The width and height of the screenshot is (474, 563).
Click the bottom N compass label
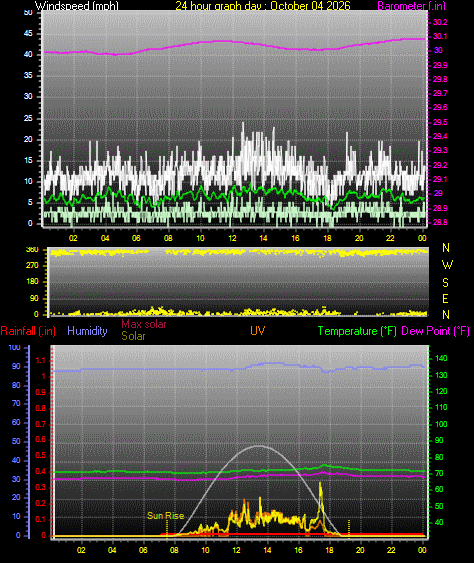(x=446, y=315)
